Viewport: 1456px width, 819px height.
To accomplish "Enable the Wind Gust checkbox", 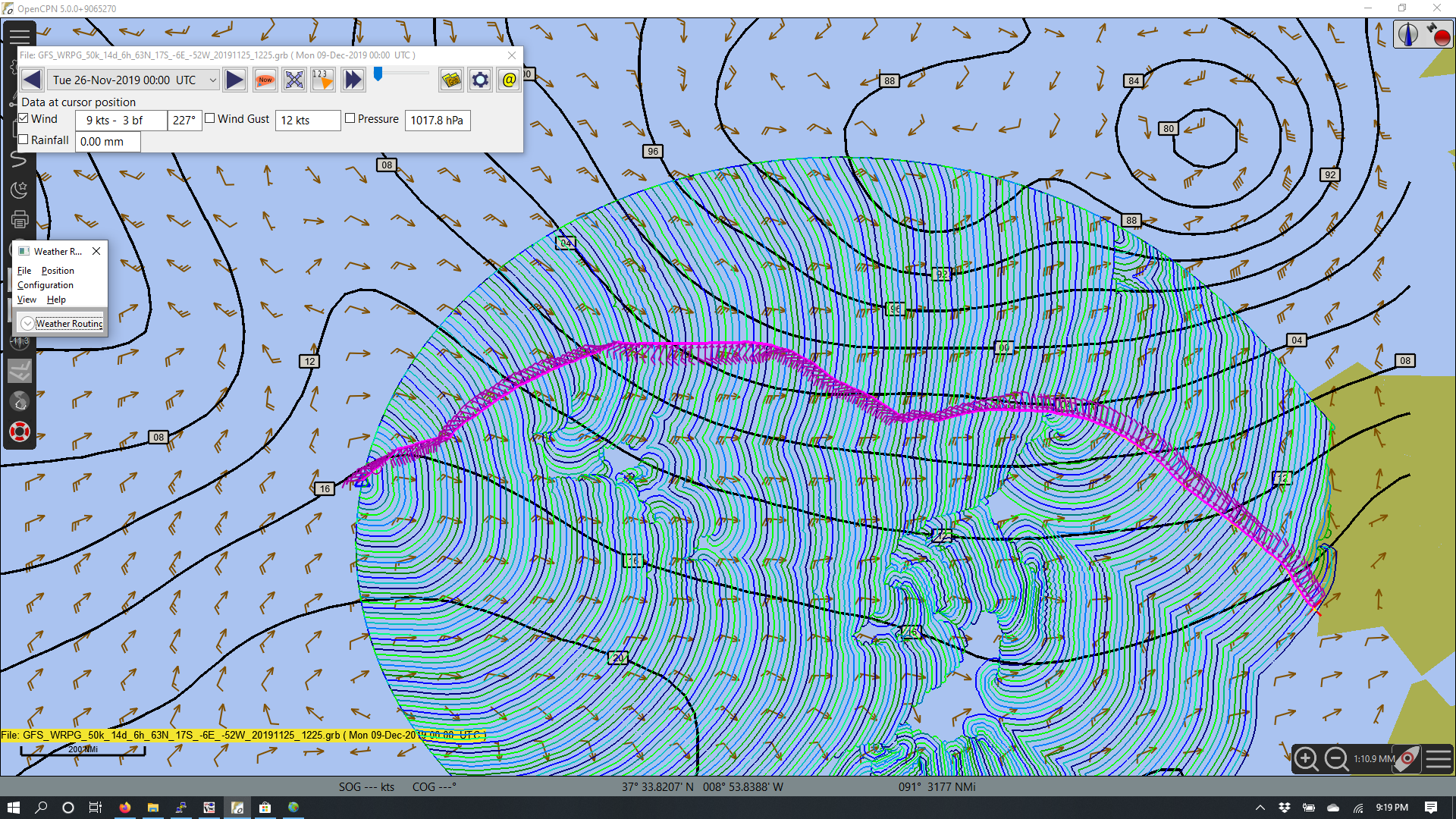I will coord(210,118).
